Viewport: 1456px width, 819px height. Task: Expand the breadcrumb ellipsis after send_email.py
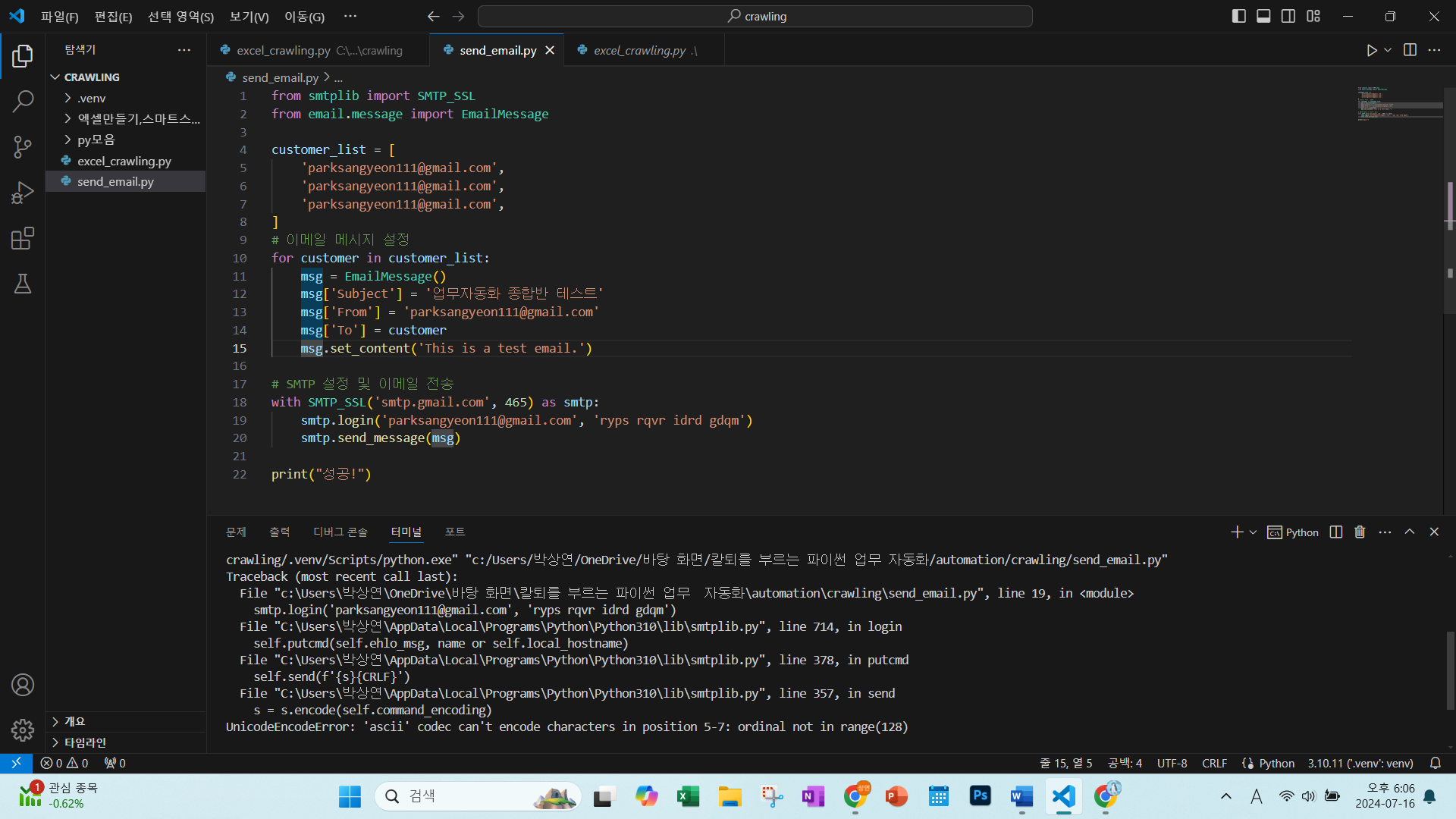(338, 77)
